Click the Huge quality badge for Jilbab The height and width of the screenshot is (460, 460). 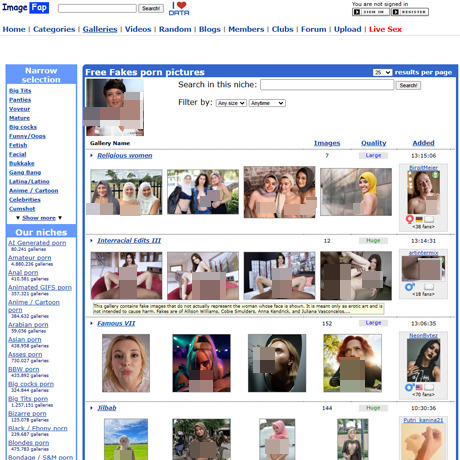click(373, 408)
